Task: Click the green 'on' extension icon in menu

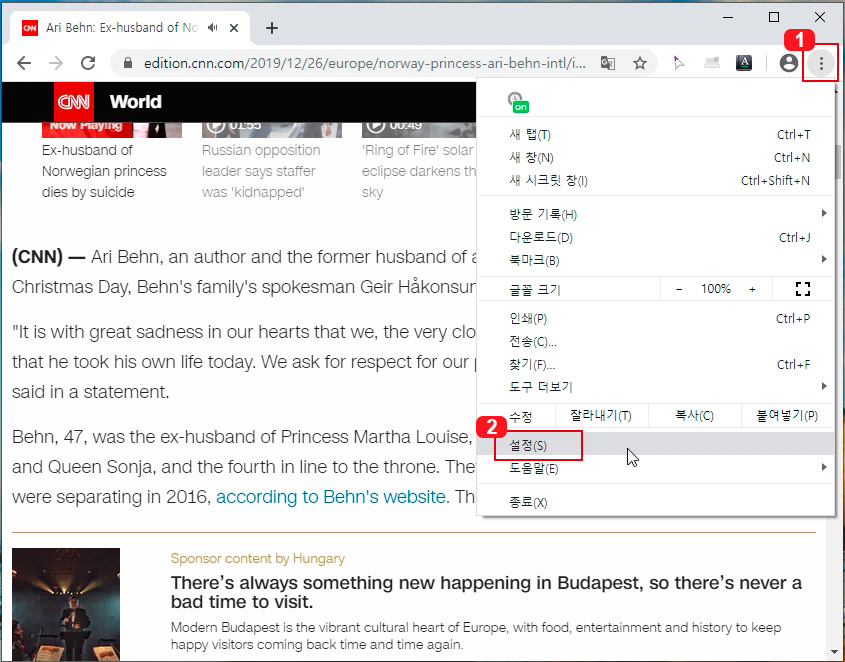Action: (518, 102)
